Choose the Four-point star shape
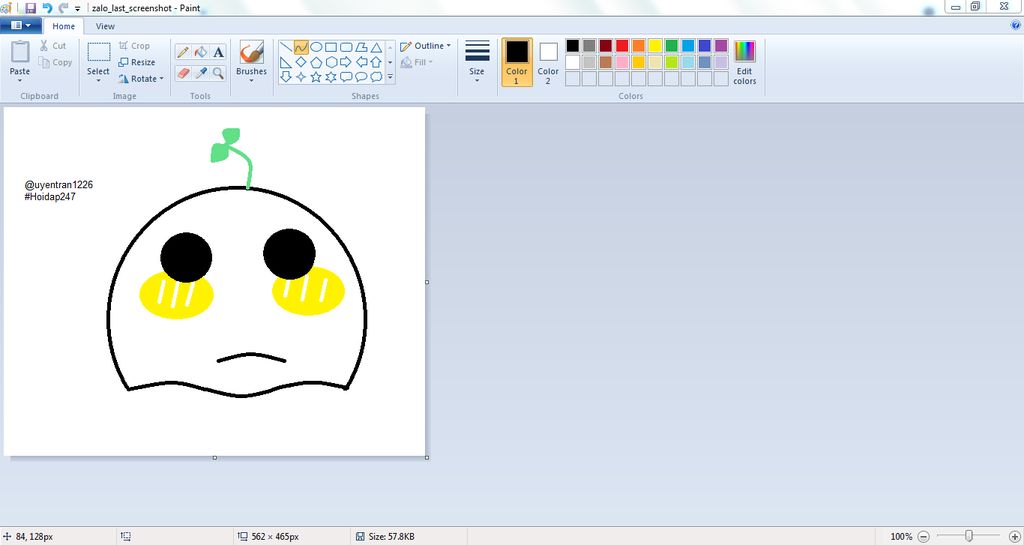1024x545 pixels. tap(301, 77)
